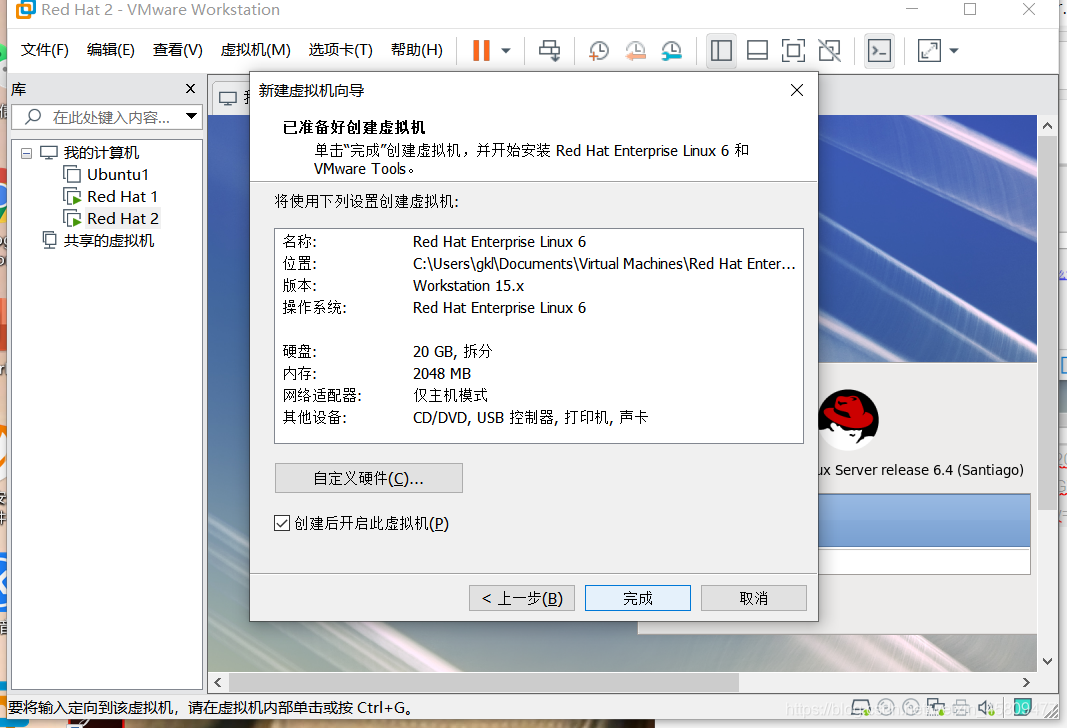Click the Red Hat logo in guest screen

coord(849,419)
